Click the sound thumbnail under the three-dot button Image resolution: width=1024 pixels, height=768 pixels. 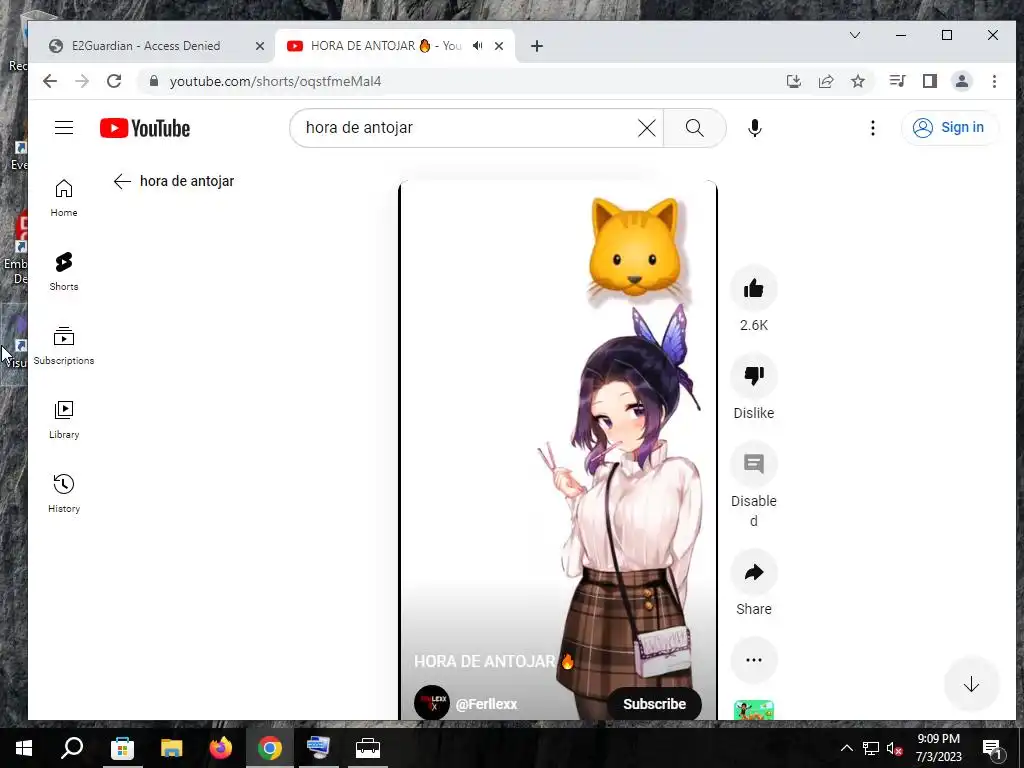754,711
